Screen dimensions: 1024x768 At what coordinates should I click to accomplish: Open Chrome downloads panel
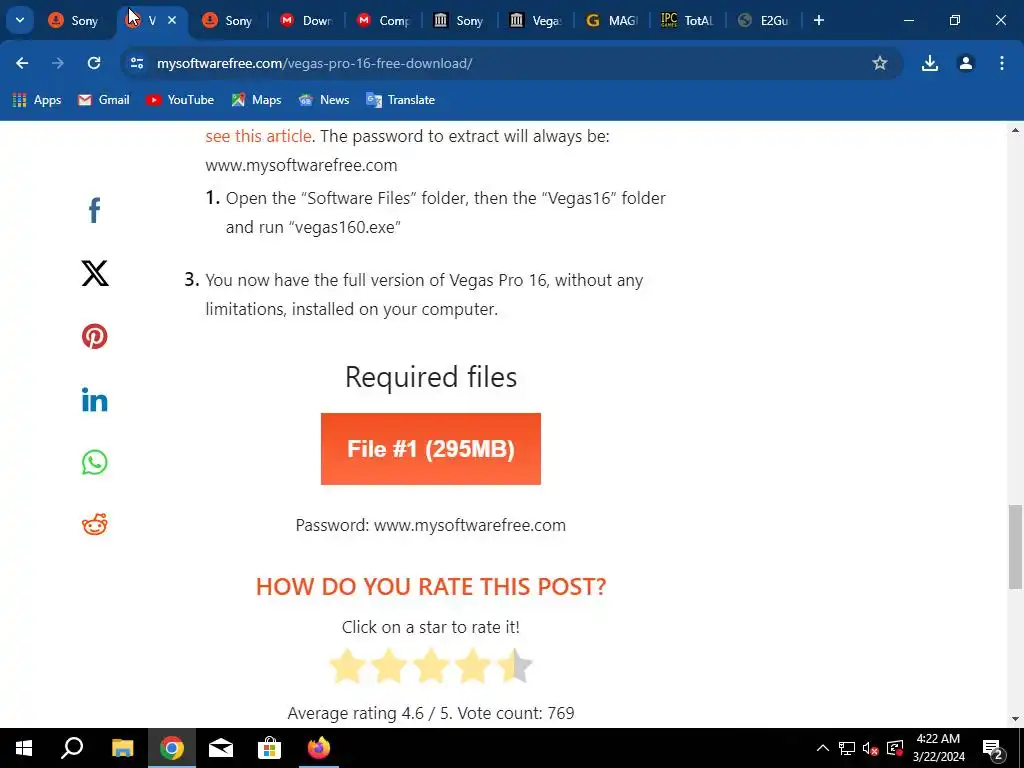tap(930, 63)
